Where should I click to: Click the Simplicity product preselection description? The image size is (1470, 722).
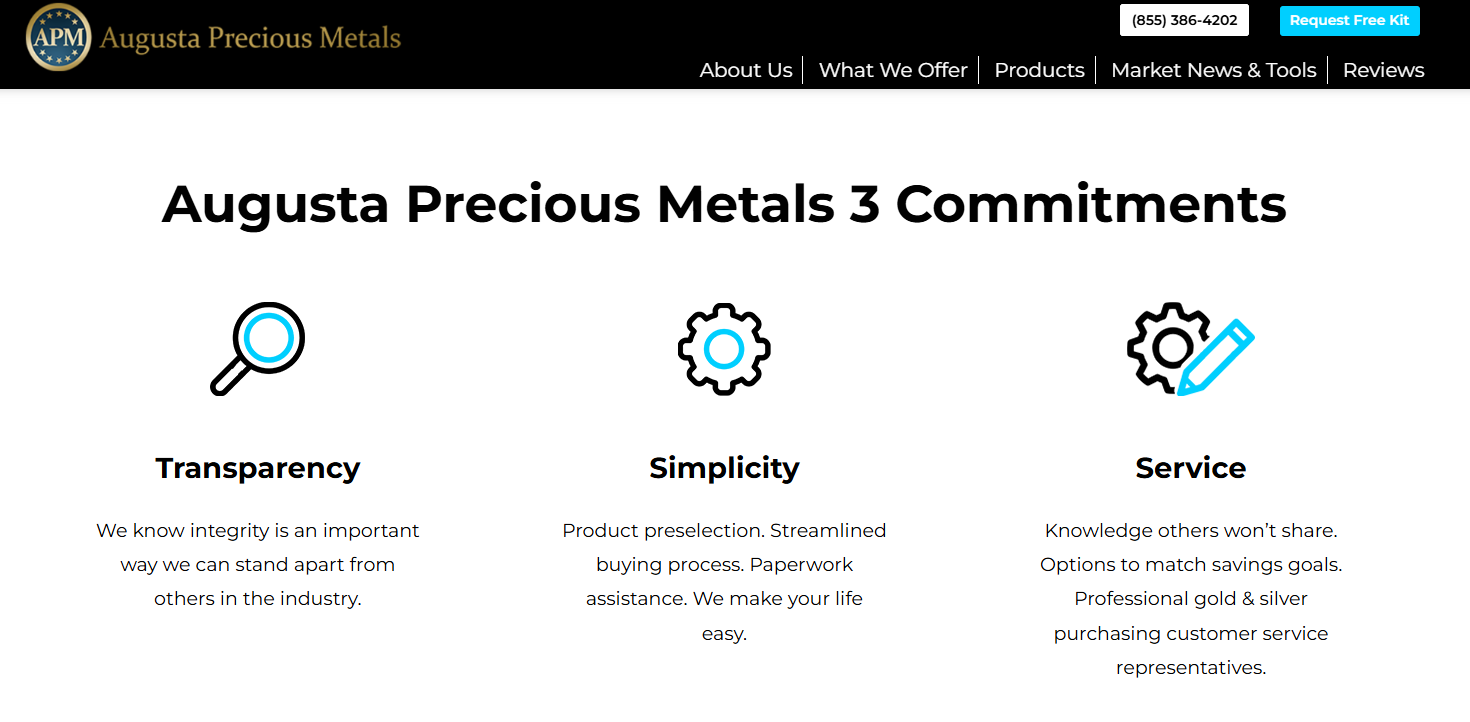[724, 582]
